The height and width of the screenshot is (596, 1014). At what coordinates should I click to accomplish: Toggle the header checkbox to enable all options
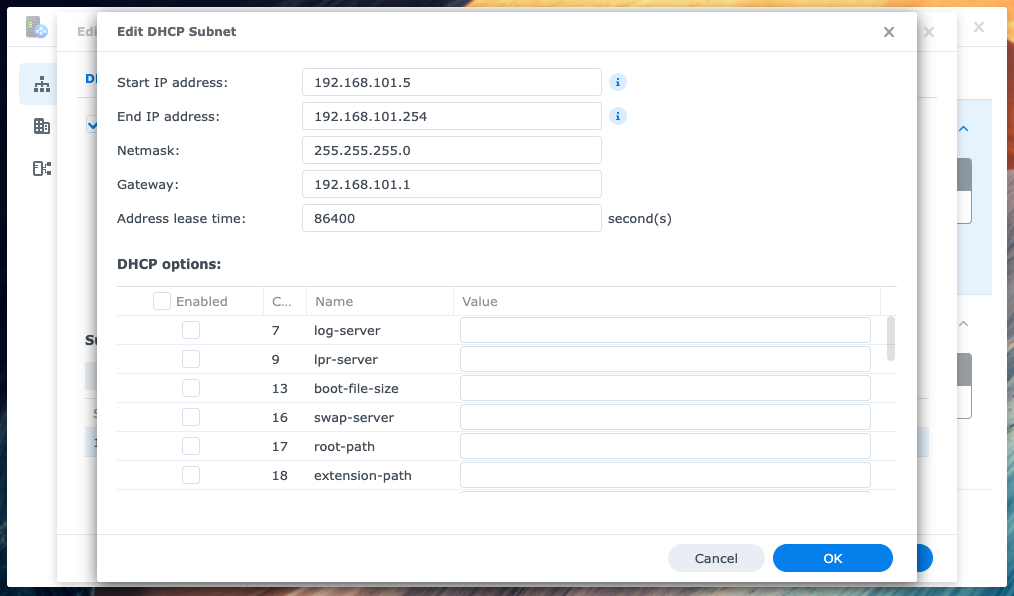[x=161, y=300]
